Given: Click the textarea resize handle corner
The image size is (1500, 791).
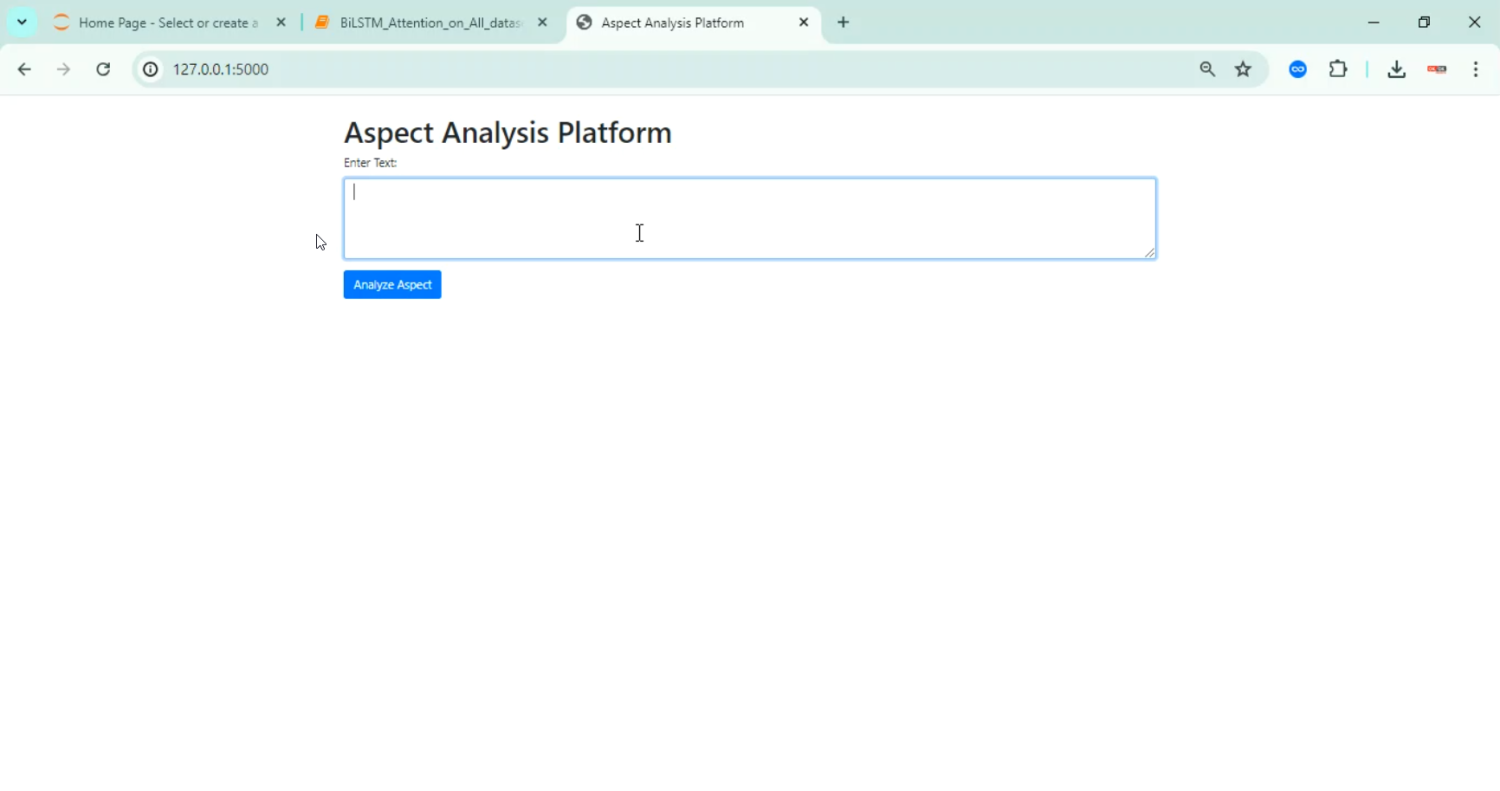Looking at the screenshot, I should (1150, 253).
